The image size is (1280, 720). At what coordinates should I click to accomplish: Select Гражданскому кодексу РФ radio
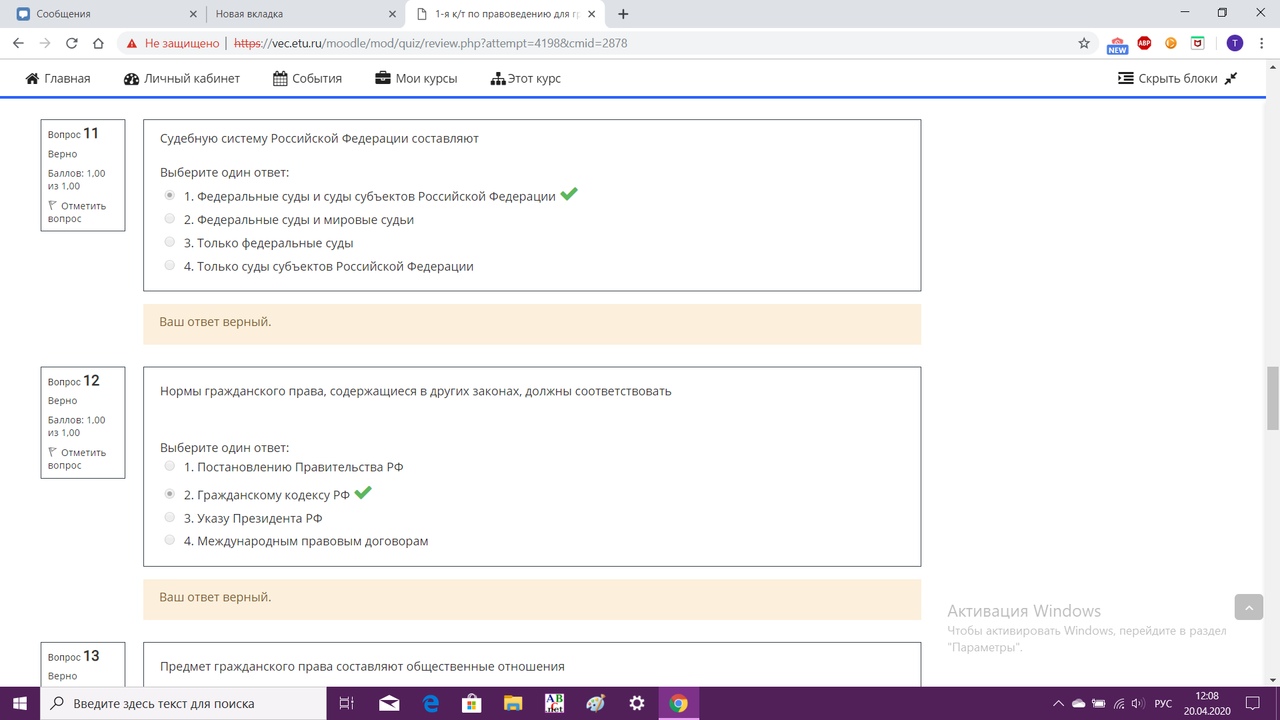click(169, 493)
